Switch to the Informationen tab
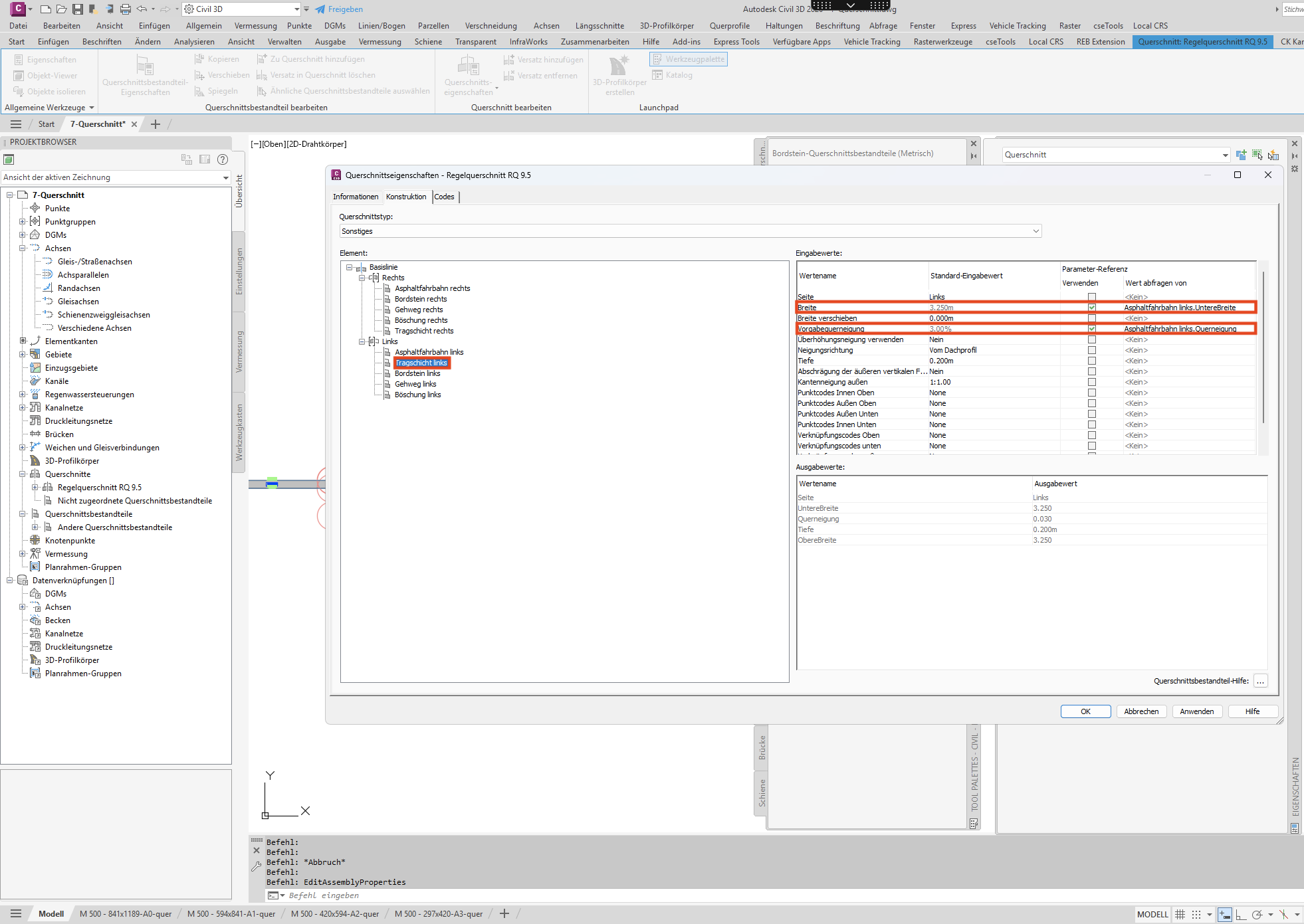 coord(356,197)
